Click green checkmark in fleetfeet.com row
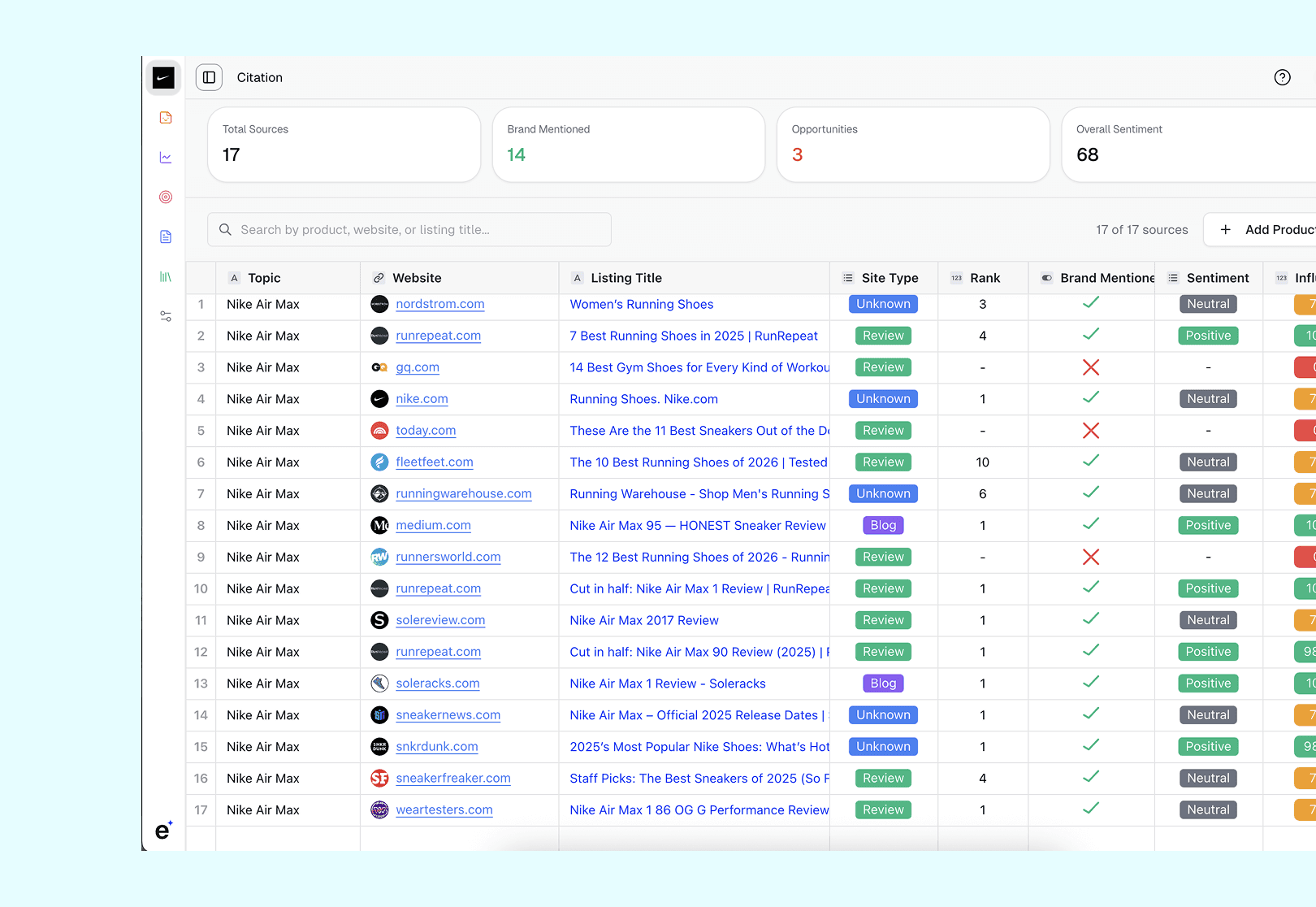 pyautogui.click(x=1091, y=461)
